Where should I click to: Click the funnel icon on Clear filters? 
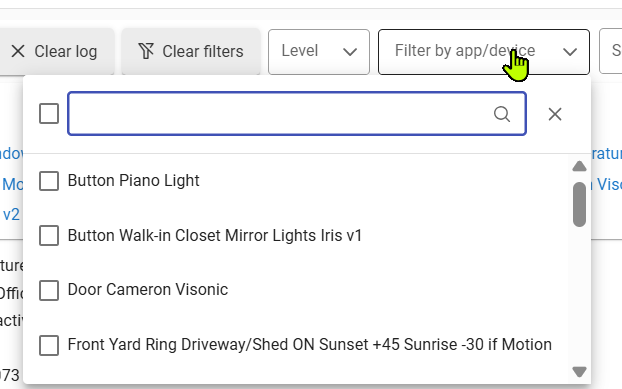146,52
